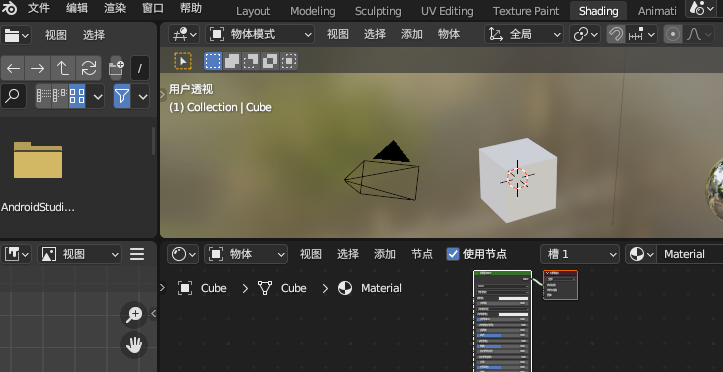Open the 全局 transform orientation dropdown
The width and height of the screenshot is (723, 372).
click(x=524, y=34)
